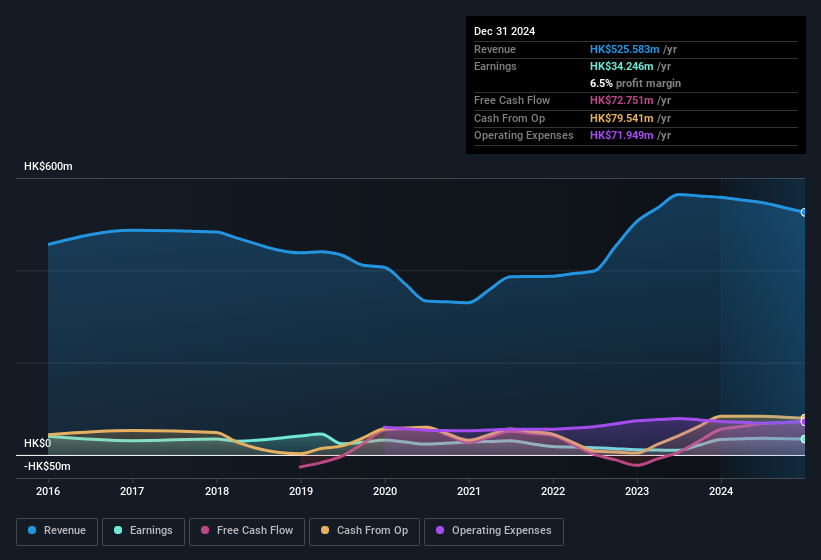The height and width of the screenshot is (560, 821).
Task: Click the HK$34.246m earnings value
Action: tap(622, 66)
